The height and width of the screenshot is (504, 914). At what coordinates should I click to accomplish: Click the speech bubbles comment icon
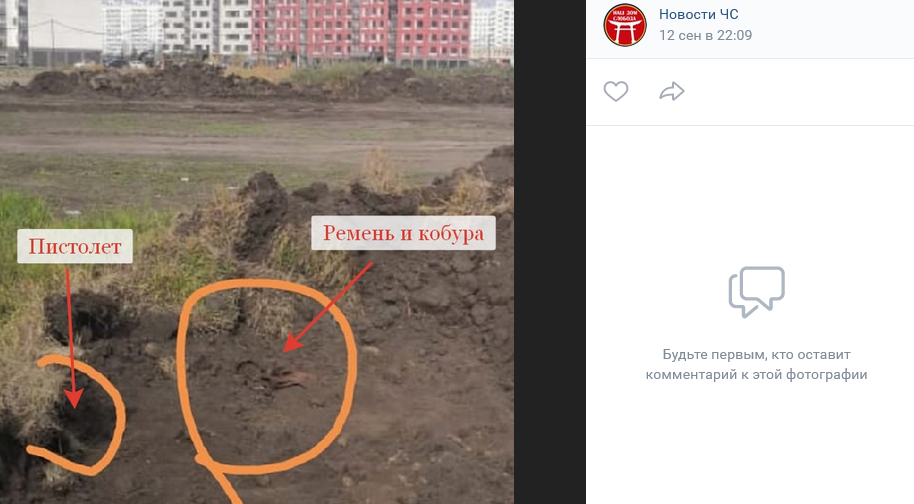757,291
